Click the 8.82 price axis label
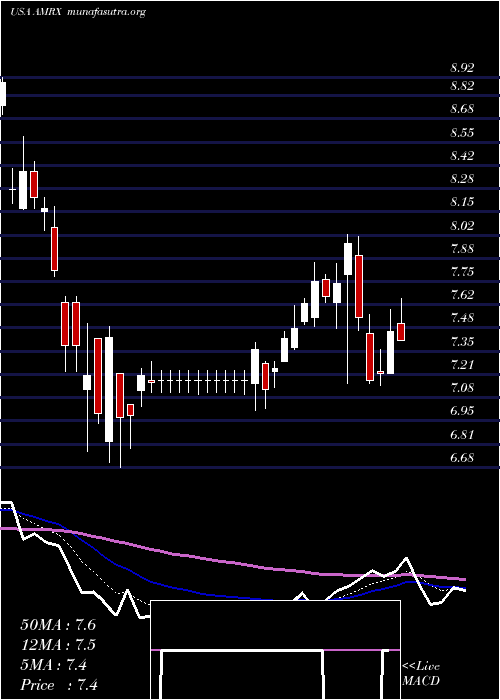The height and width of the screenshot is (700, 500). (x=462, y=86)
